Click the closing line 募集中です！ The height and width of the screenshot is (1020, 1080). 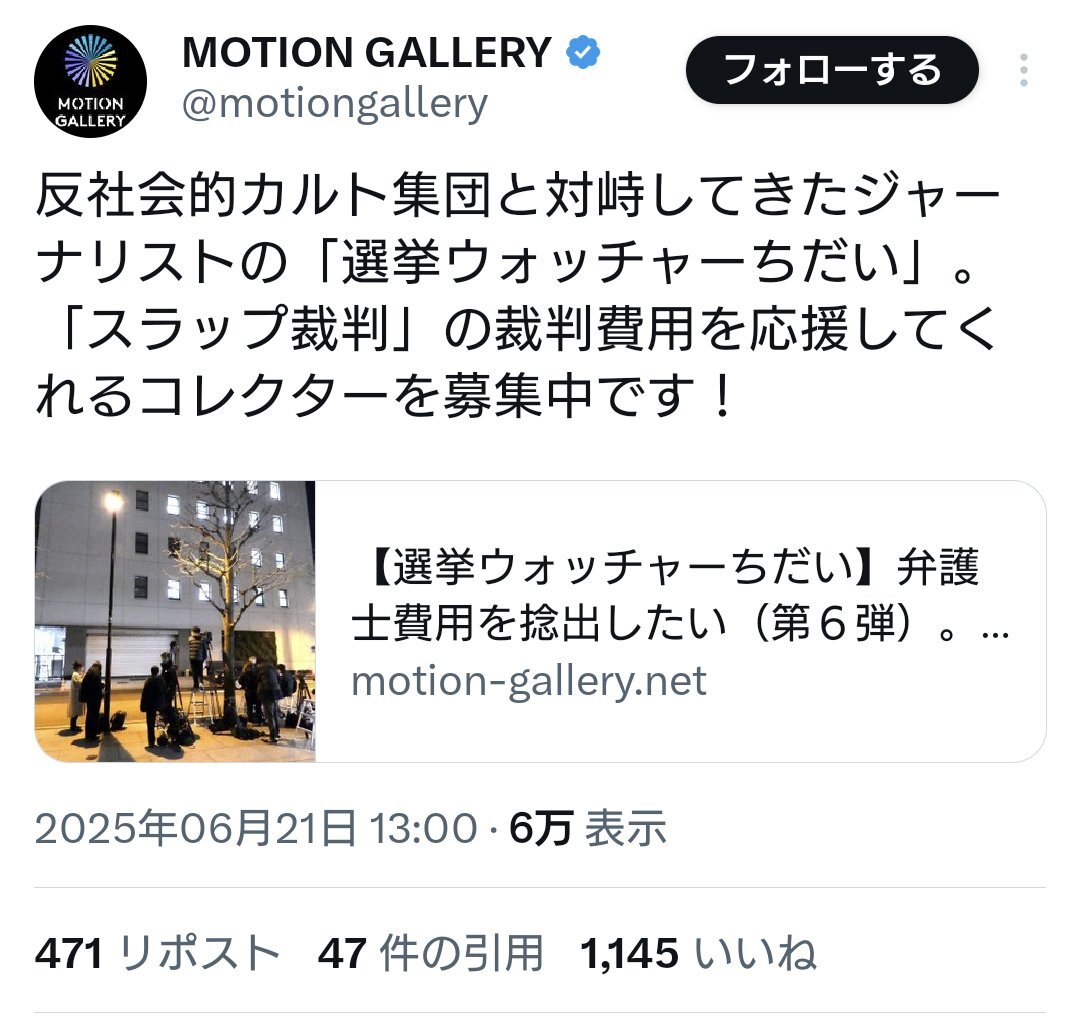pyautogui.click(x=590, y=396)
